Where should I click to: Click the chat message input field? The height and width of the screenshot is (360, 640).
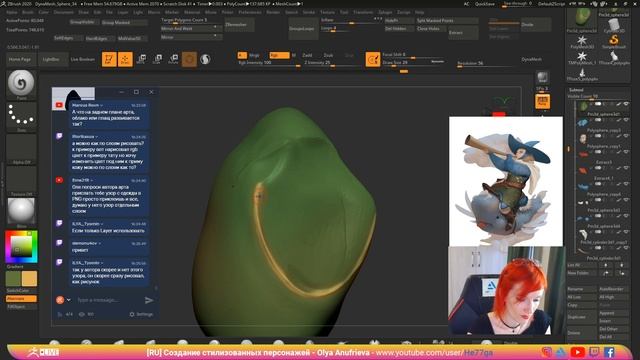(x=108, y=300)
